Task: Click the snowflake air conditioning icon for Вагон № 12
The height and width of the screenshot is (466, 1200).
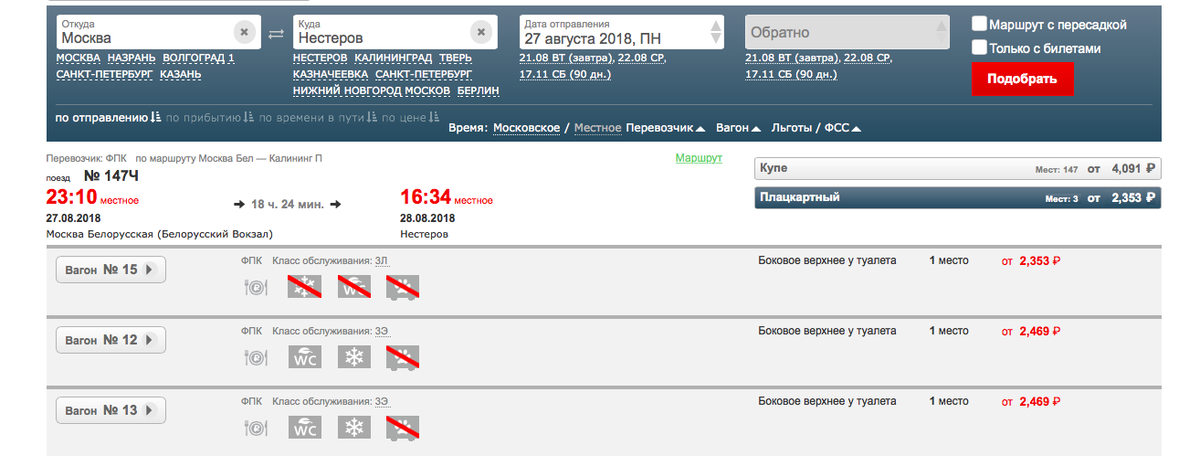Action: 352,357
